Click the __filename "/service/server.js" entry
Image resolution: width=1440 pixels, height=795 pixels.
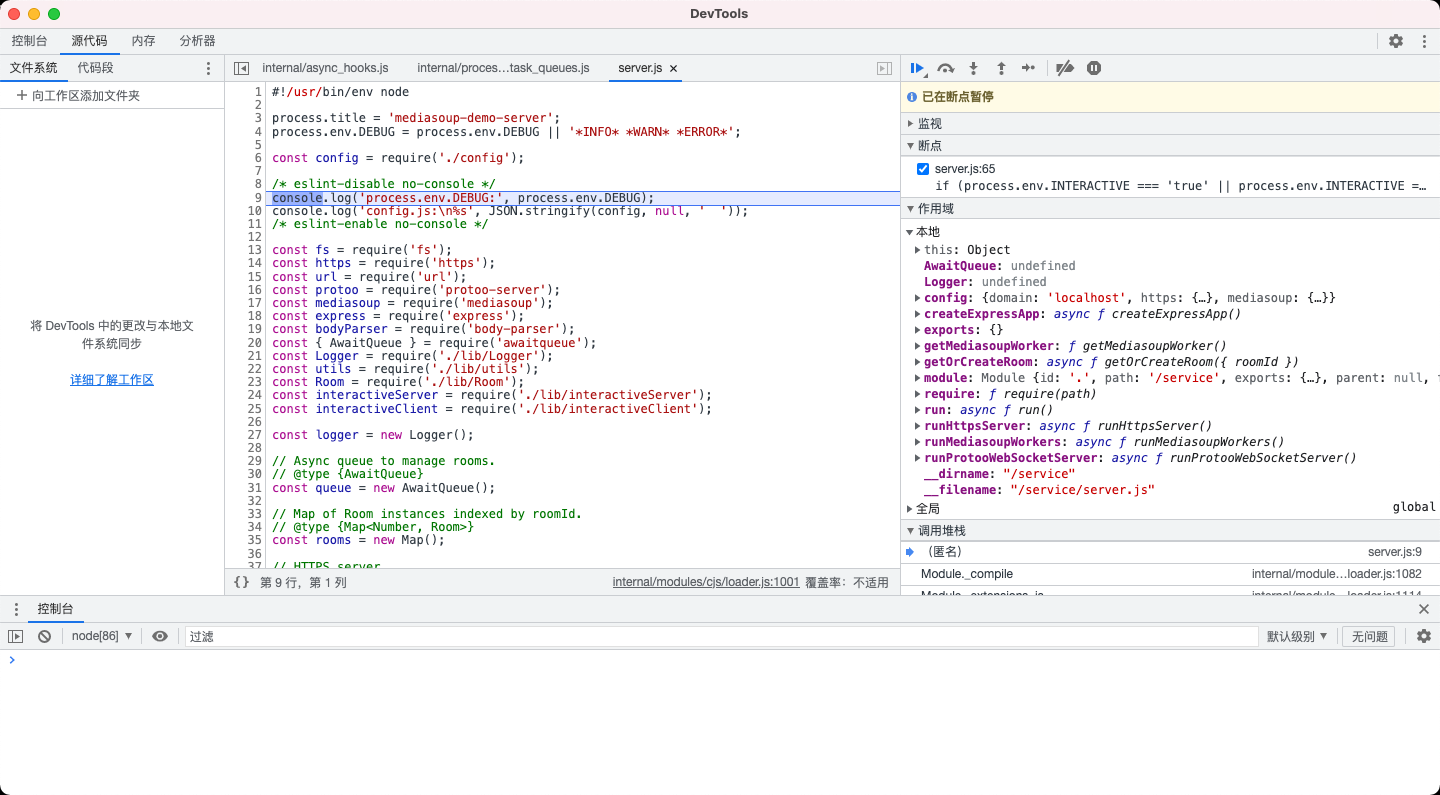coord(1039,490)
